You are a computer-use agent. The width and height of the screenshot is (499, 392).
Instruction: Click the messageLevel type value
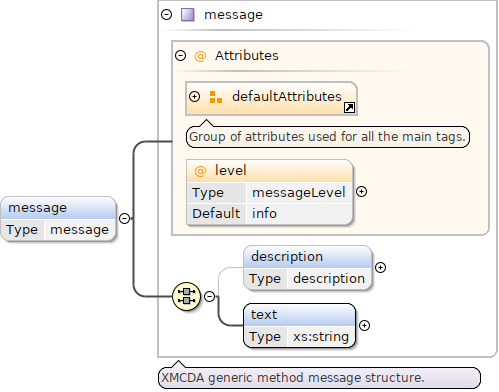click(x=298, y=193)
